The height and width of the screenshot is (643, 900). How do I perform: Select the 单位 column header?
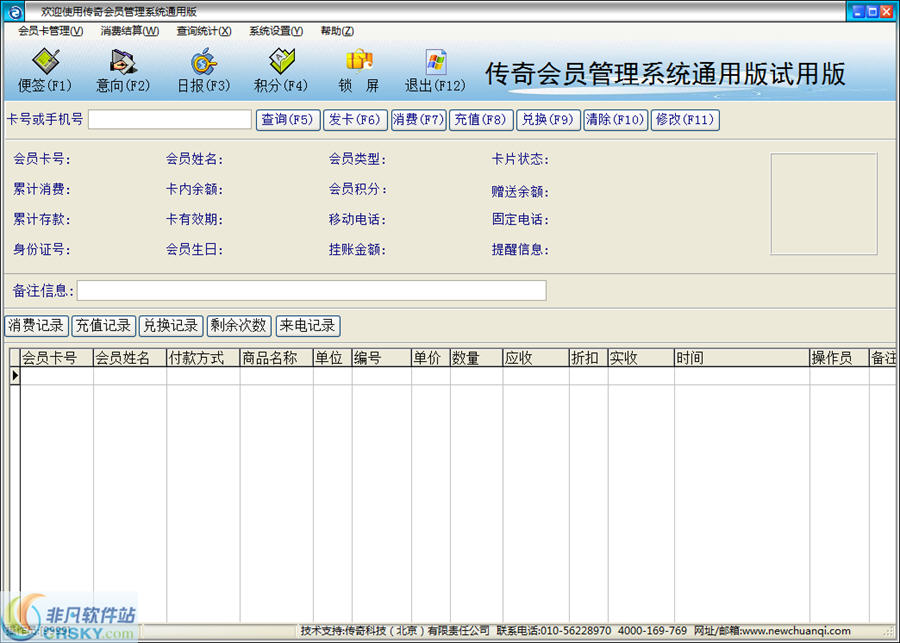point(332,358)
